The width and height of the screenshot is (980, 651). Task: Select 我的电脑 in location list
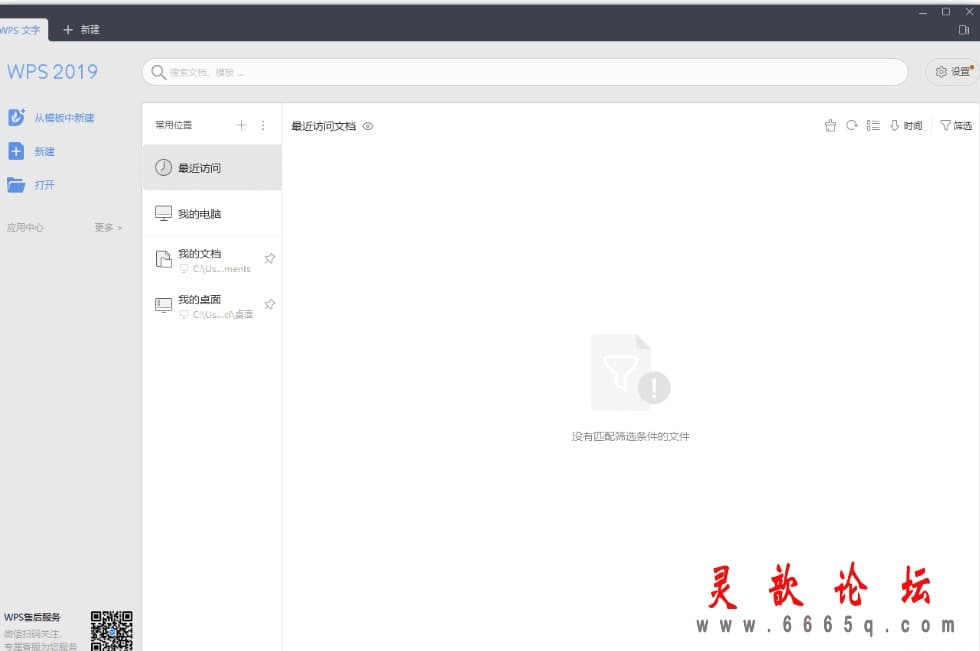pyautogui.click(x=212, y=214)
